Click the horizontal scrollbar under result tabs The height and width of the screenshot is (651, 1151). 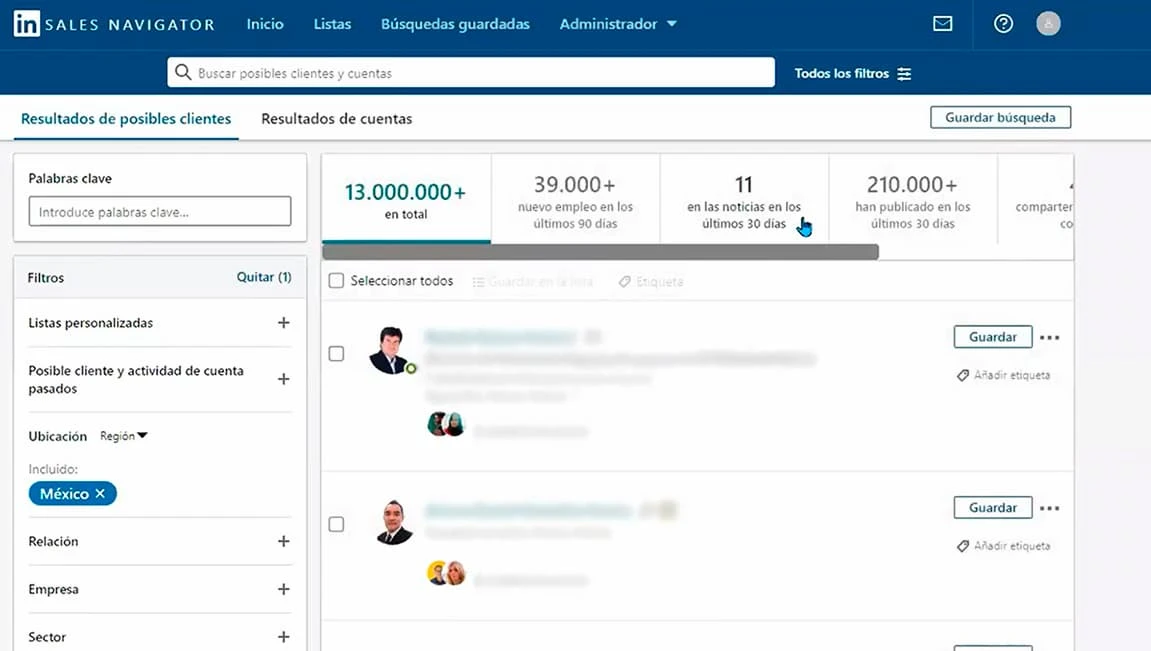pos(600,252)
